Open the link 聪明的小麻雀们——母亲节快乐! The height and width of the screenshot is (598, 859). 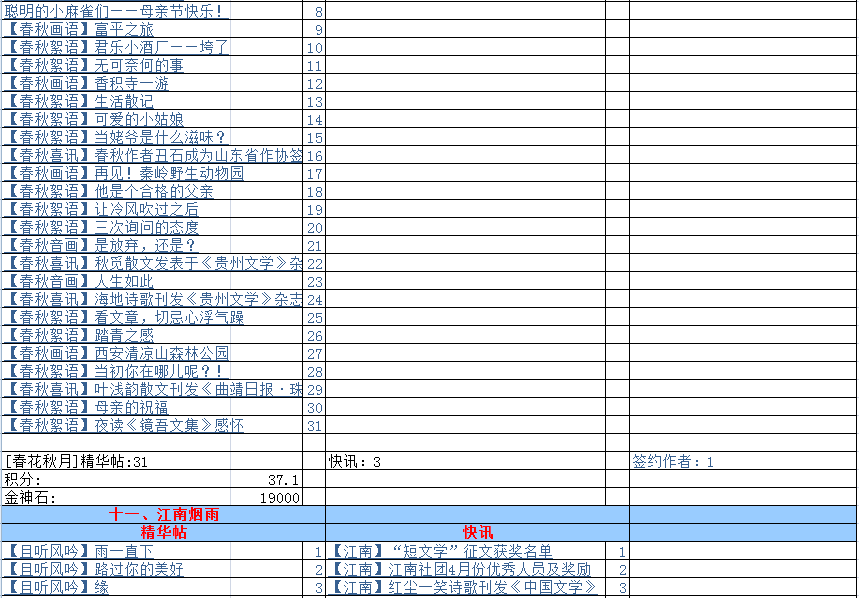coord(116,11)
